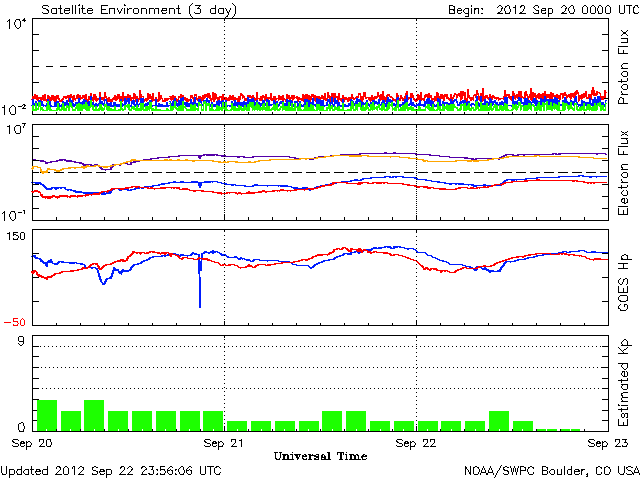Click the red "−50" tick label
The image size is (640, 480).
click(x=14, y=322)
